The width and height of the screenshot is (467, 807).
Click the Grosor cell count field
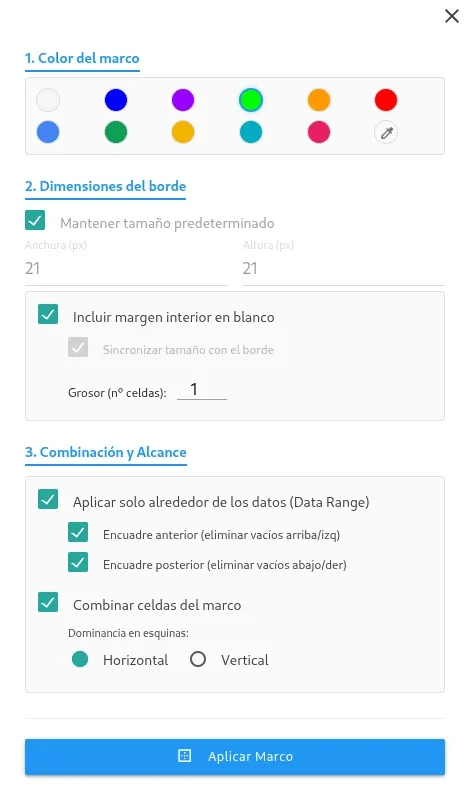(x=202, y=390)
